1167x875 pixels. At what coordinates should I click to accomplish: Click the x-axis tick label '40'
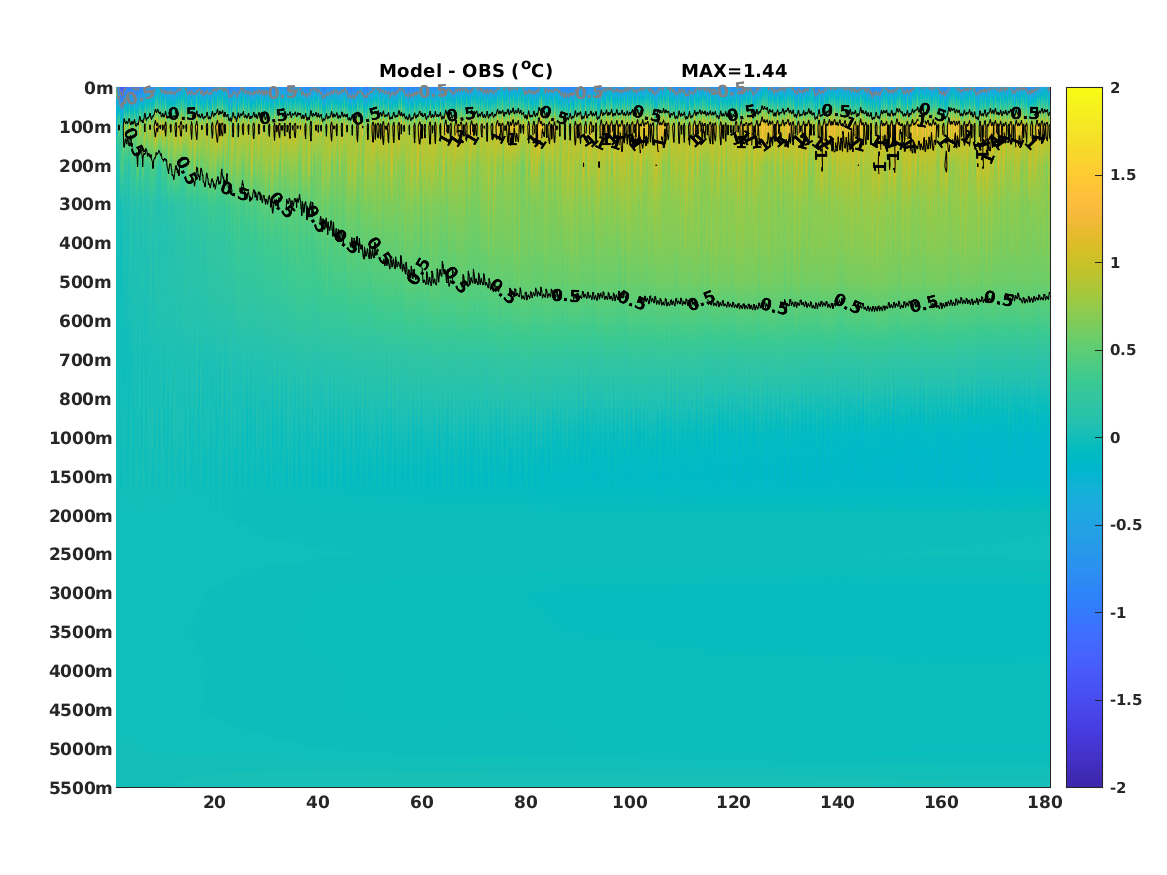pos(318,802)
